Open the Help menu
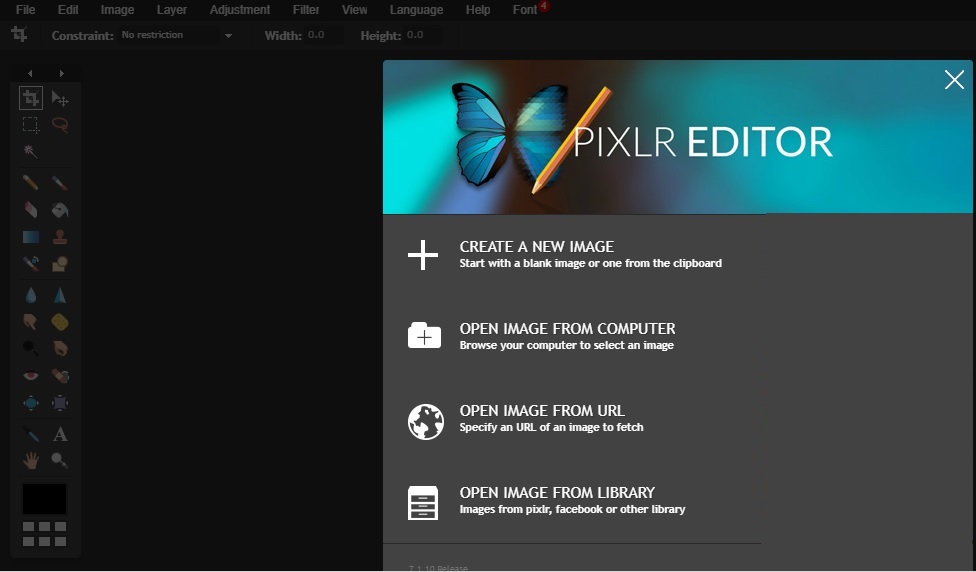Screen dimensions: 976x572 [478, 9]
